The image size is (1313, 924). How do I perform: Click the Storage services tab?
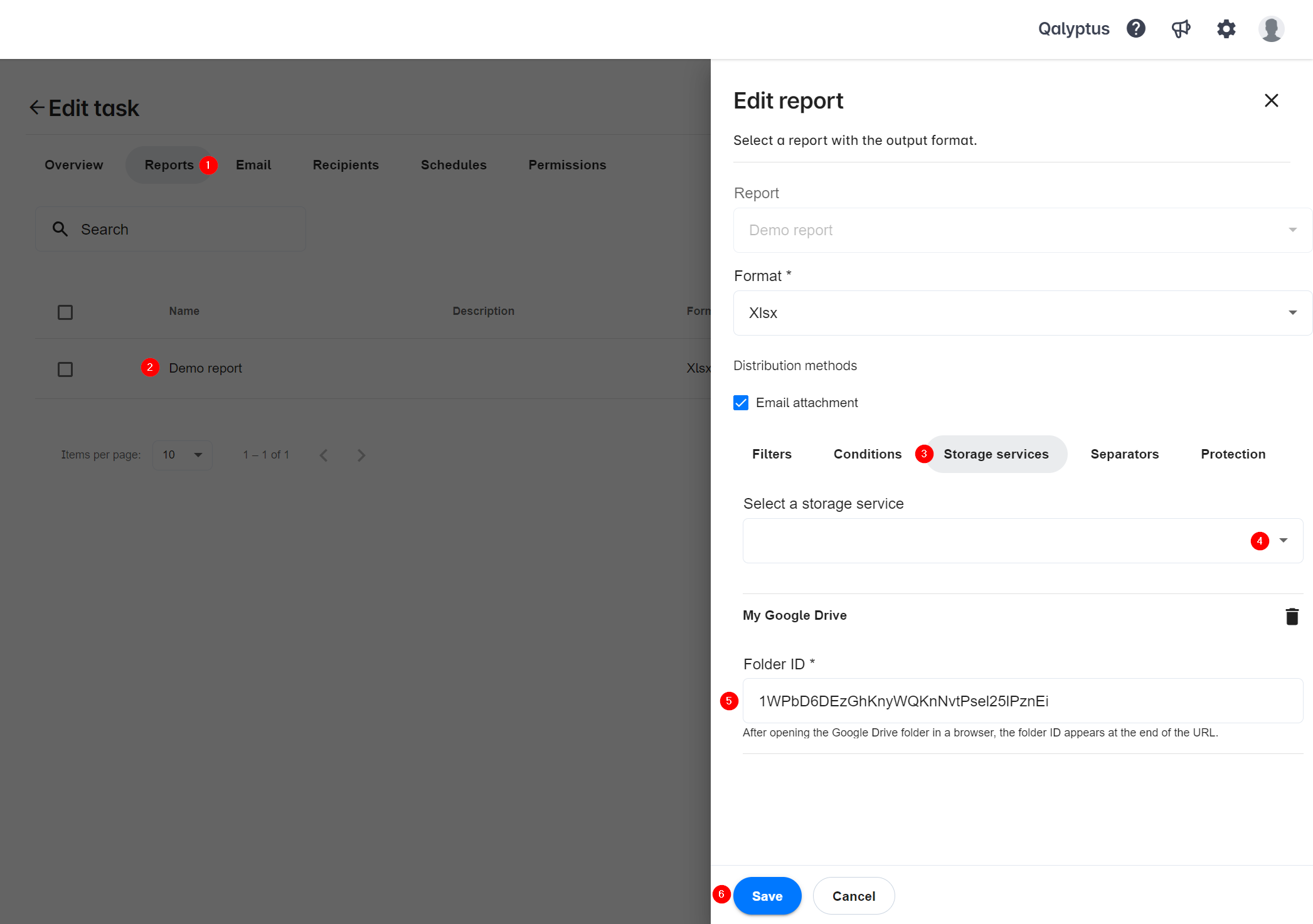pos(996,454)
